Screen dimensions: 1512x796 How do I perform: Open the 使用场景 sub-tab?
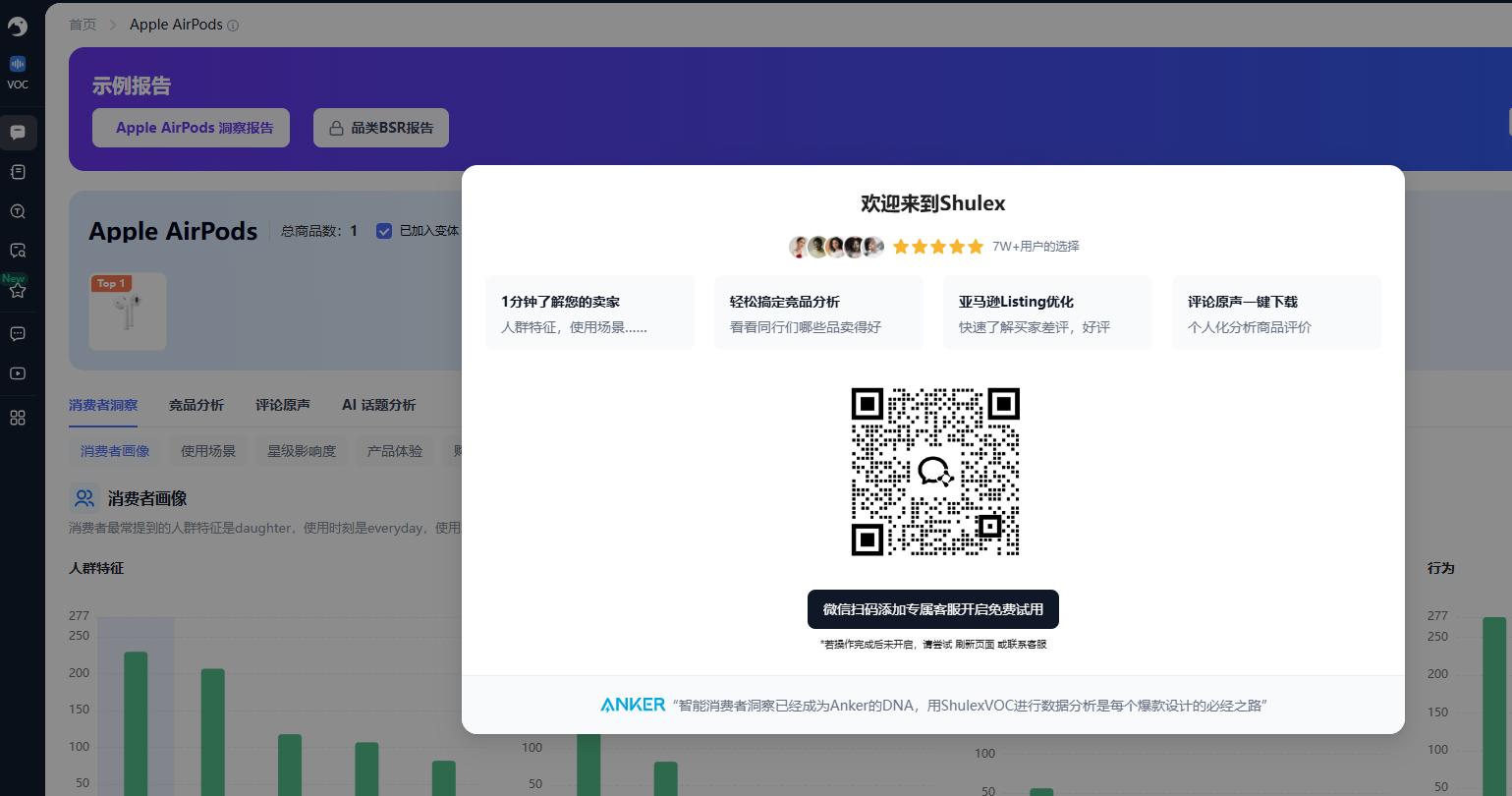(207, 450)
